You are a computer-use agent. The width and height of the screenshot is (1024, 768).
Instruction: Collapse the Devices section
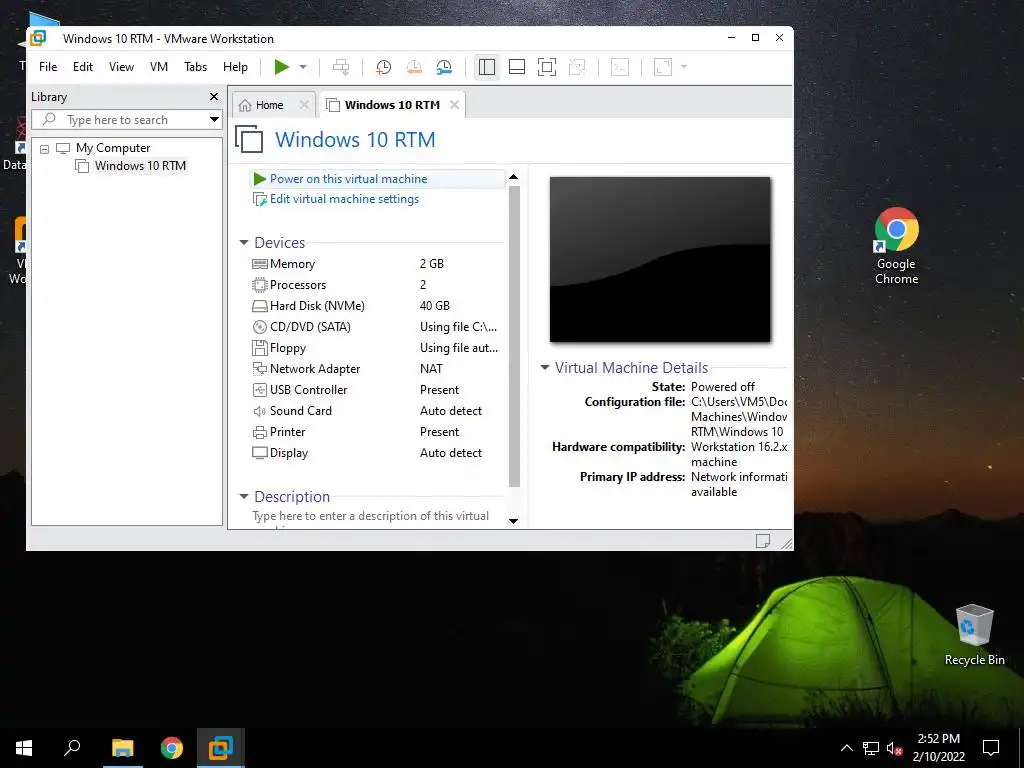click(x=244, y=242)
